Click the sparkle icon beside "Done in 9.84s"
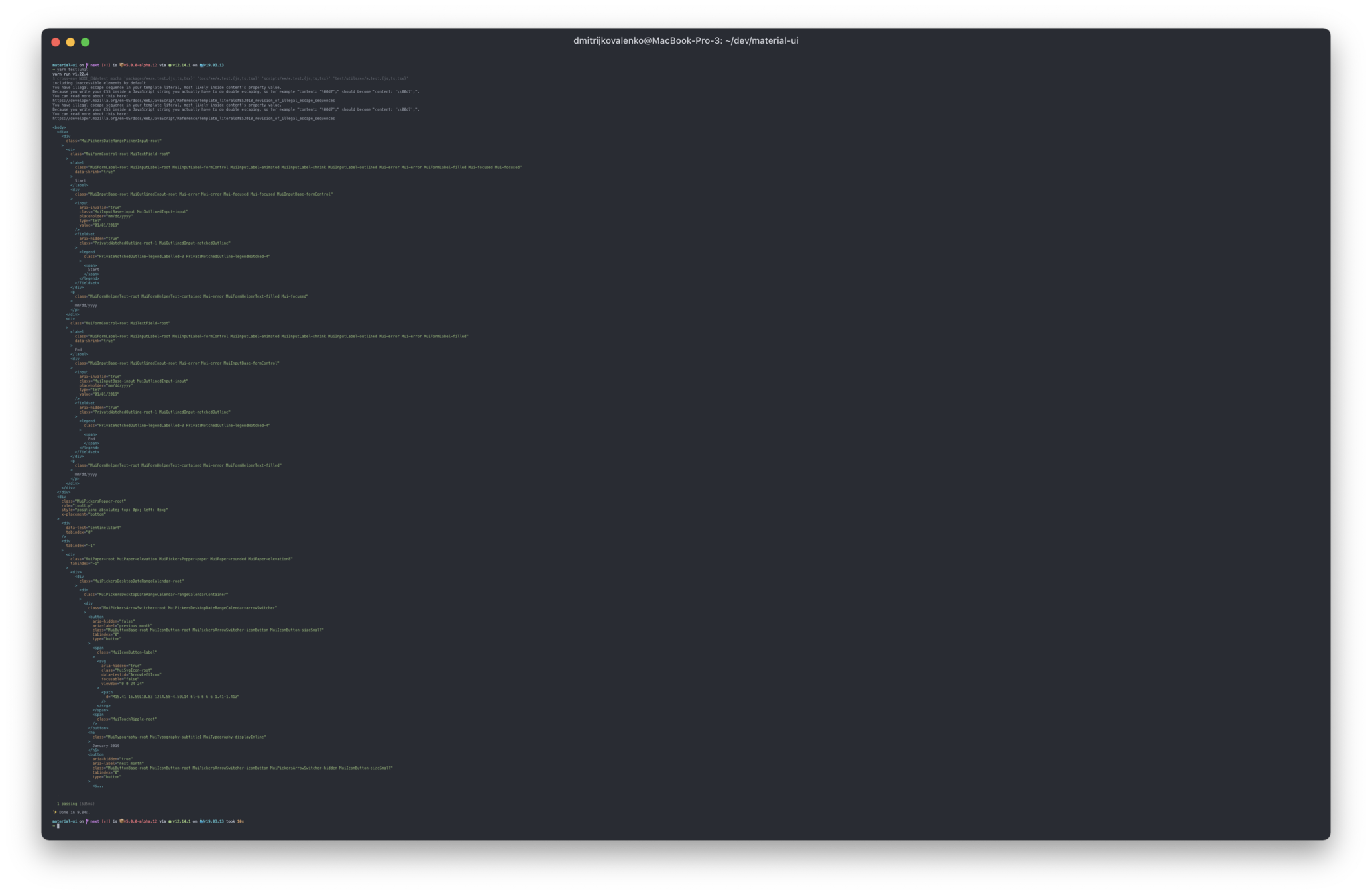Viewport: 1372px width, 895px height. tap(55, 812)
